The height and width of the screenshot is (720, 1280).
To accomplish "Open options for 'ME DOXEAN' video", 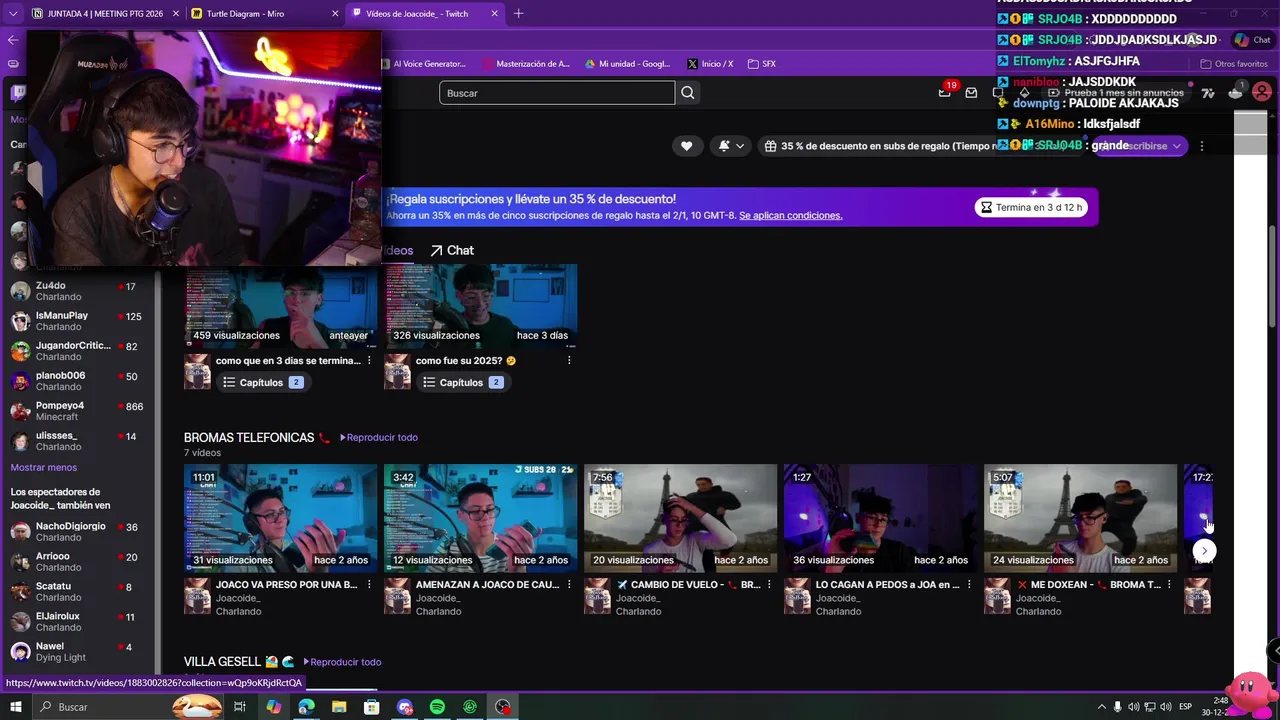I will point(1169,585).
